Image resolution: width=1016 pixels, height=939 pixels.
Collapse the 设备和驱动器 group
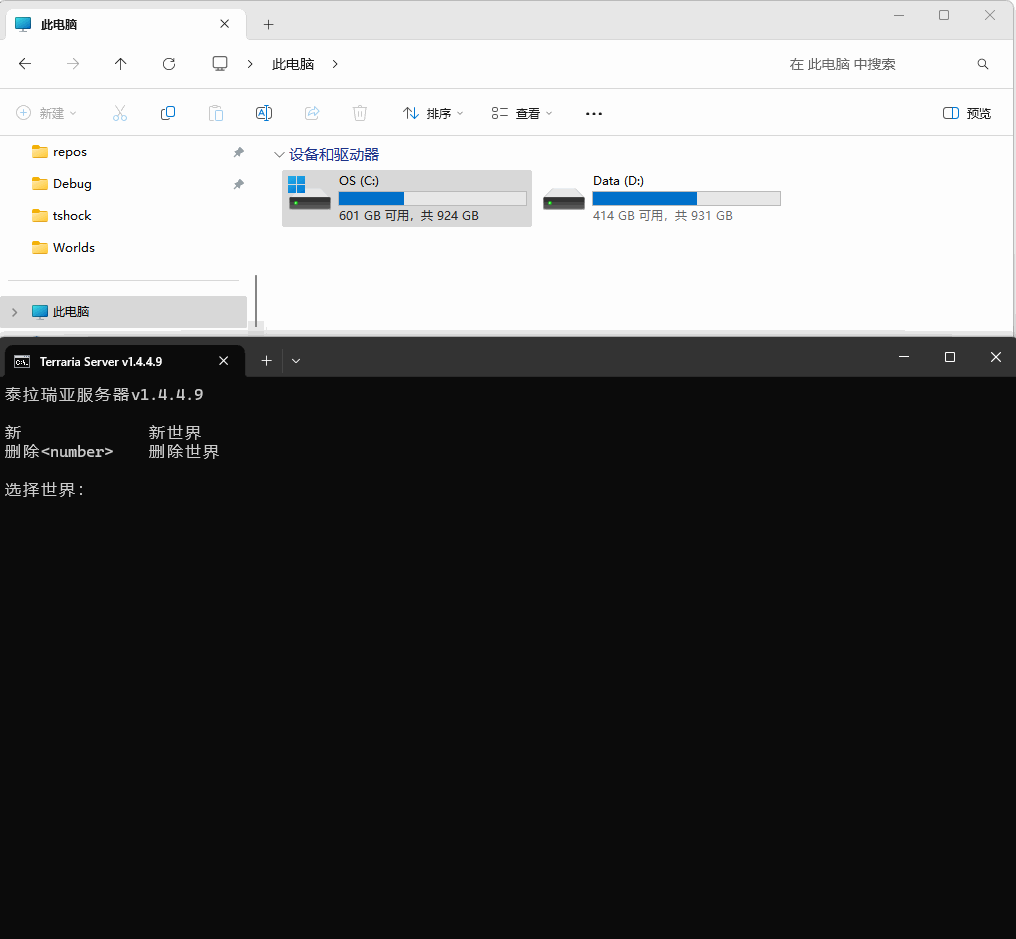click(279, 155)
